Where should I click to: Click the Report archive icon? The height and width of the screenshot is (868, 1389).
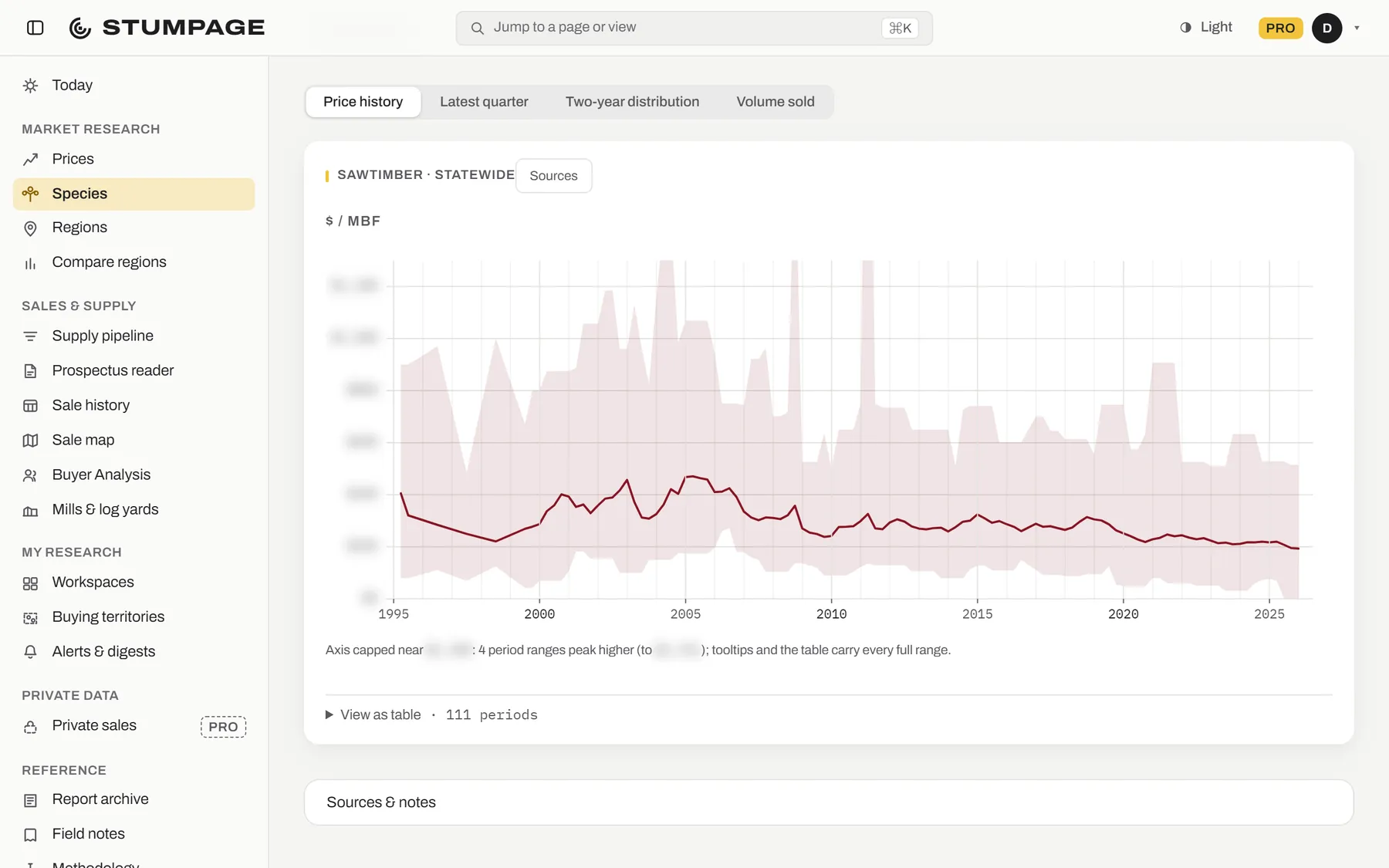pos(30,800)
